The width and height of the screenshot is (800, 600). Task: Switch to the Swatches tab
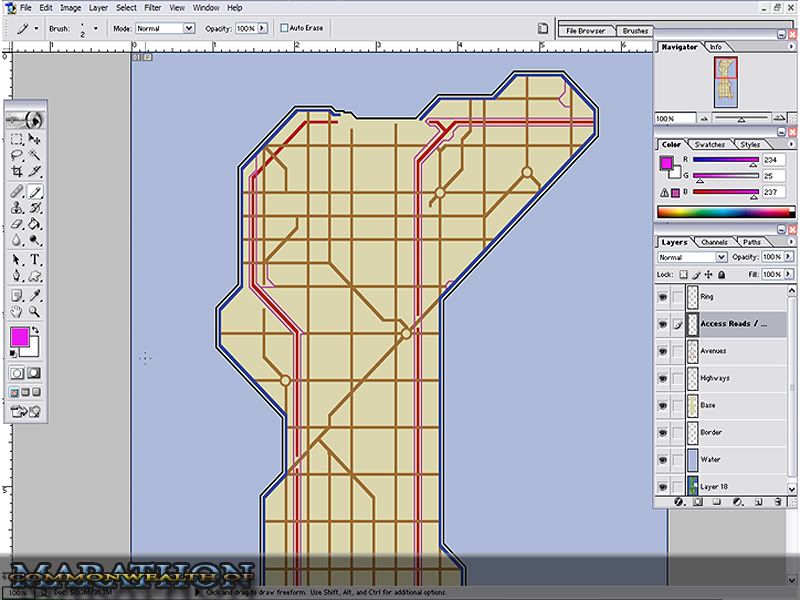coord(707,145)
